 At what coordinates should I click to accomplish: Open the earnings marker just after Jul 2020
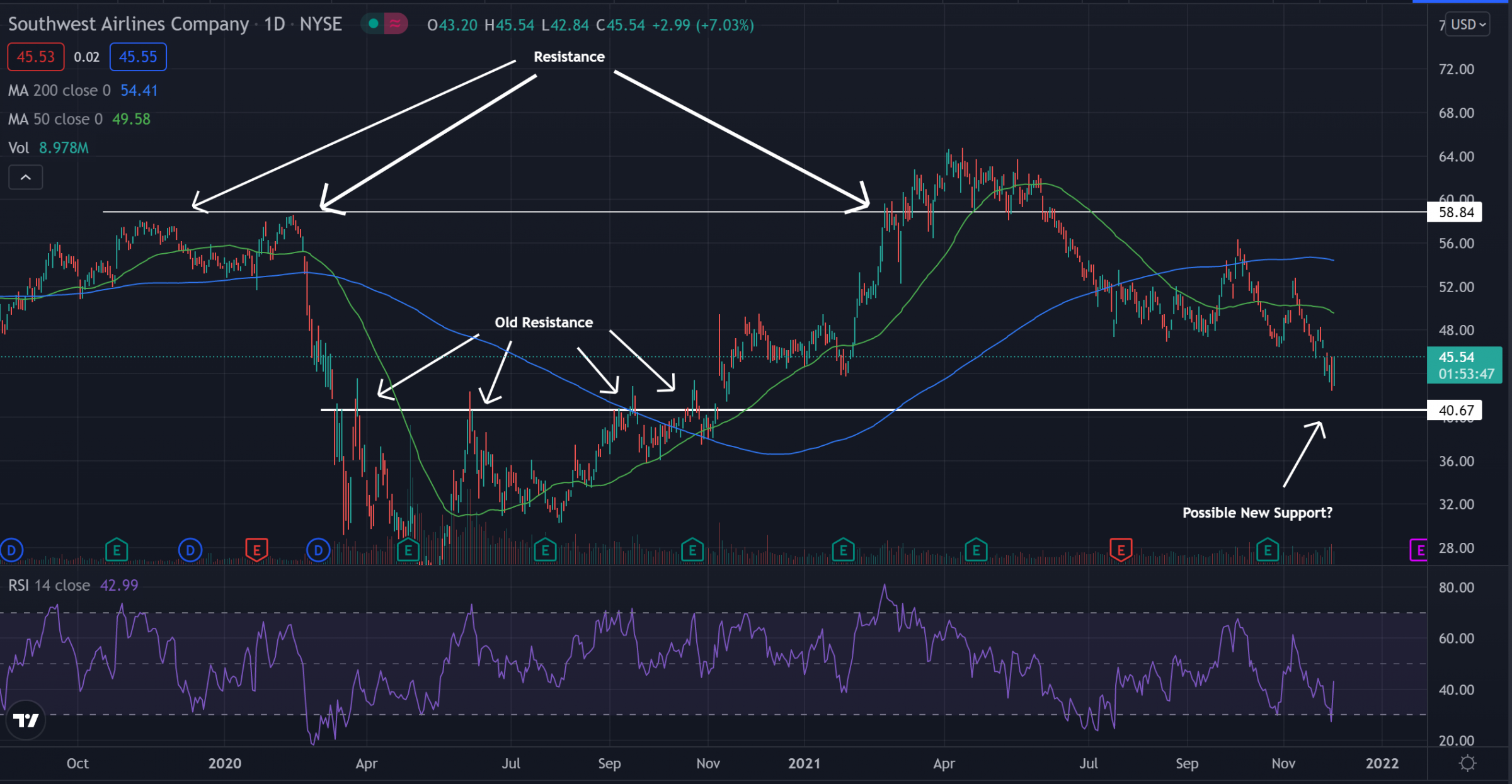[545, 551]
